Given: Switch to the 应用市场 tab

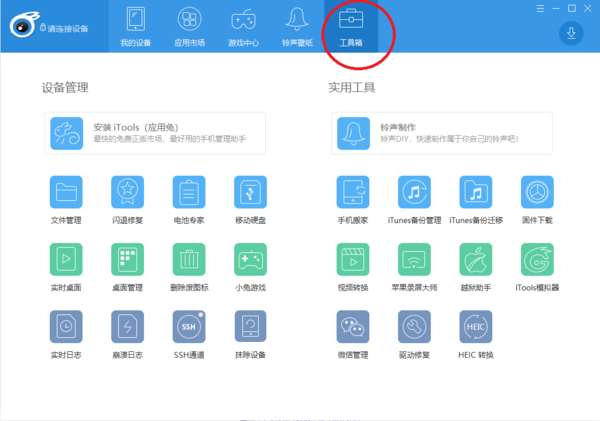Looking at the screenshot, I should pos(189,26).
